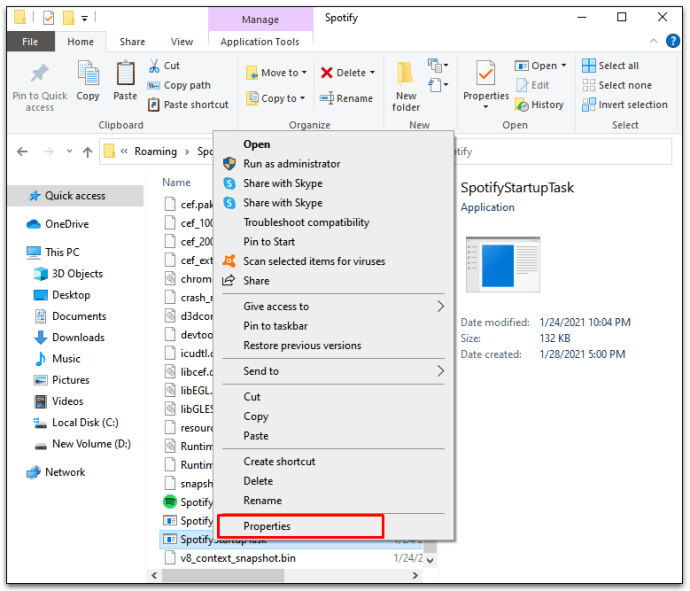Create a New folder
The height and width of the screenshot is (591, 690).
405,87
